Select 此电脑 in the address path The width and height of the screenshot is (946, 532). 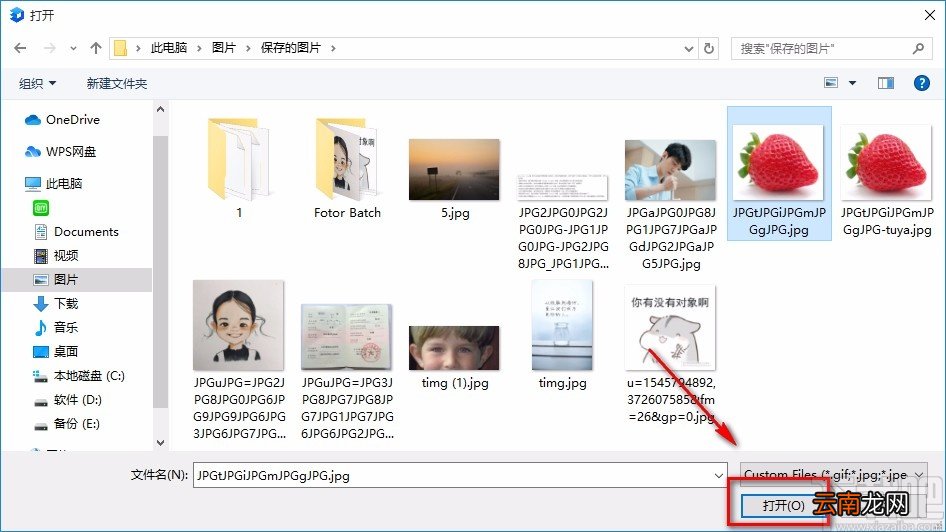tap(168, 48)
